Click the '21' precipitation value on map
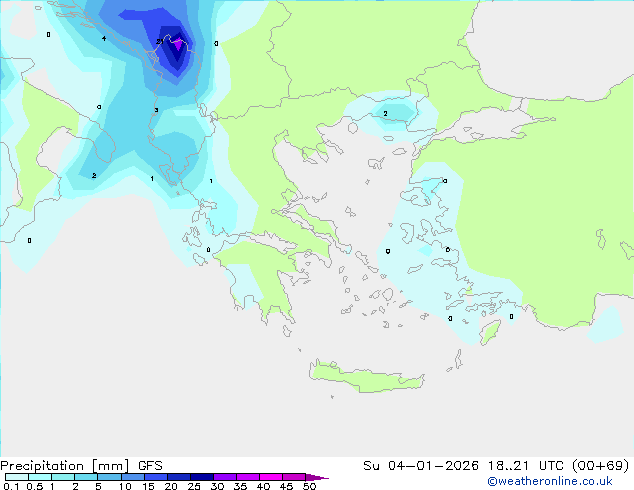634x490 pixels. click(x=160, y=41)
